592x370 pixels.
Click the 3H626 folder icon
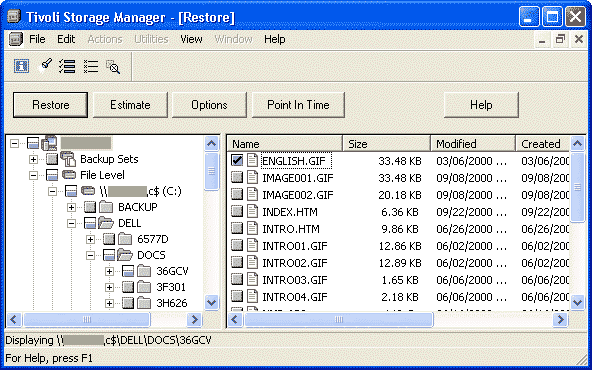tap(144, 303)
